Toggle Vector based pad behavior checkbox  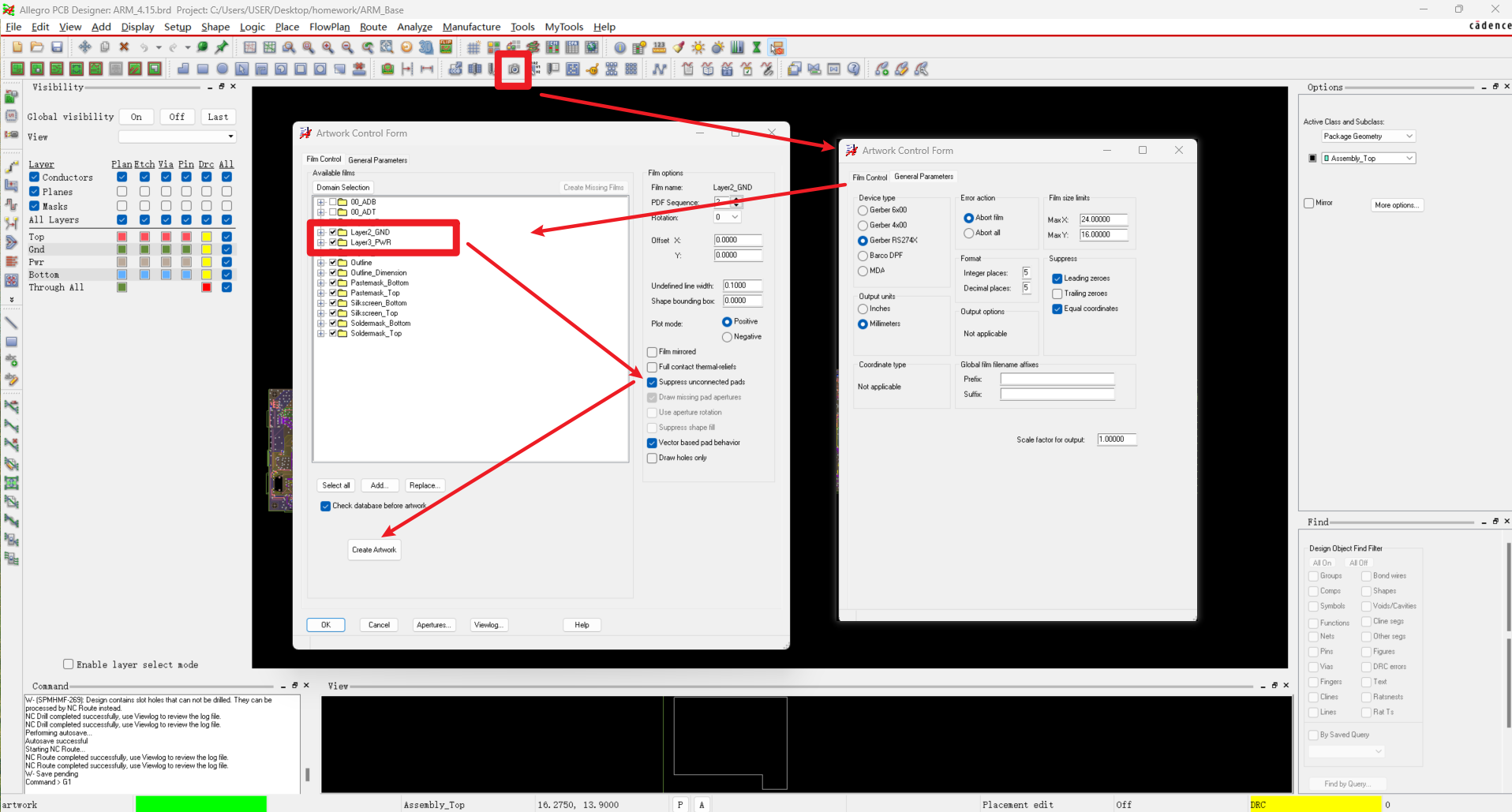click(x=652, y=443)
